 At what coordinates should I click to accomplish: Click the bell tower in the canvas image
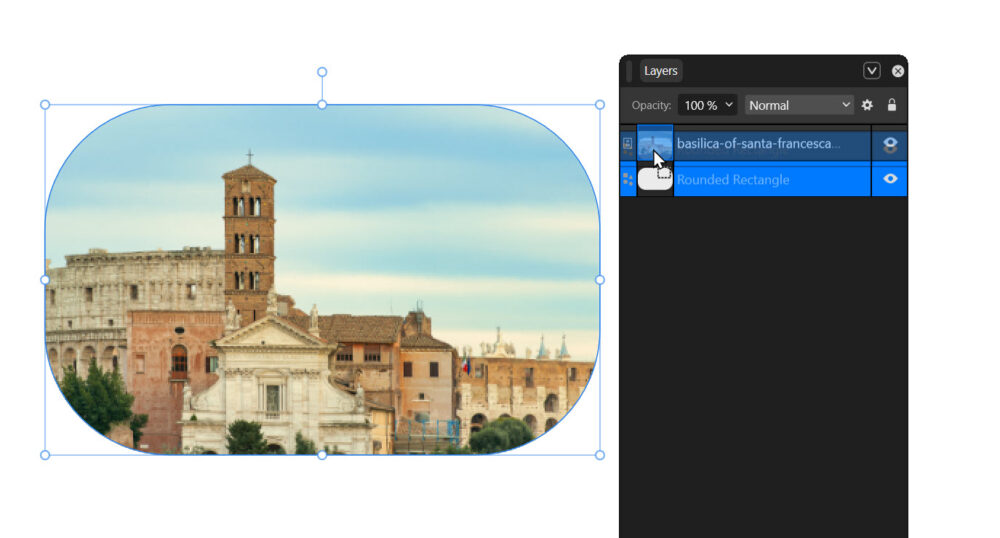tap(249, 235)
